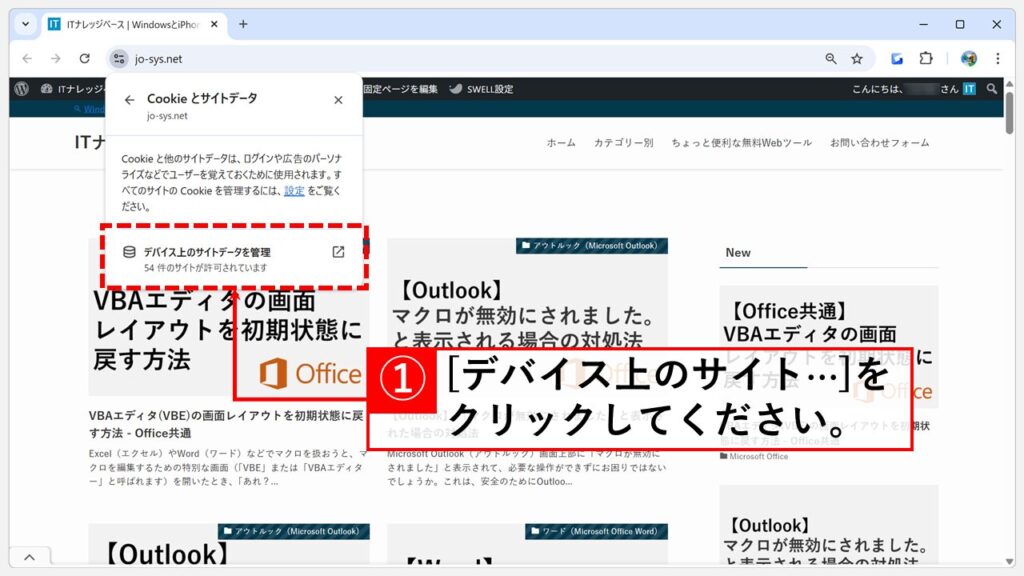The height and width of the screenshot is (576, 1024).
Task: Open ちょっと便利な無料Webツール menu item
Action: (741, 142)
